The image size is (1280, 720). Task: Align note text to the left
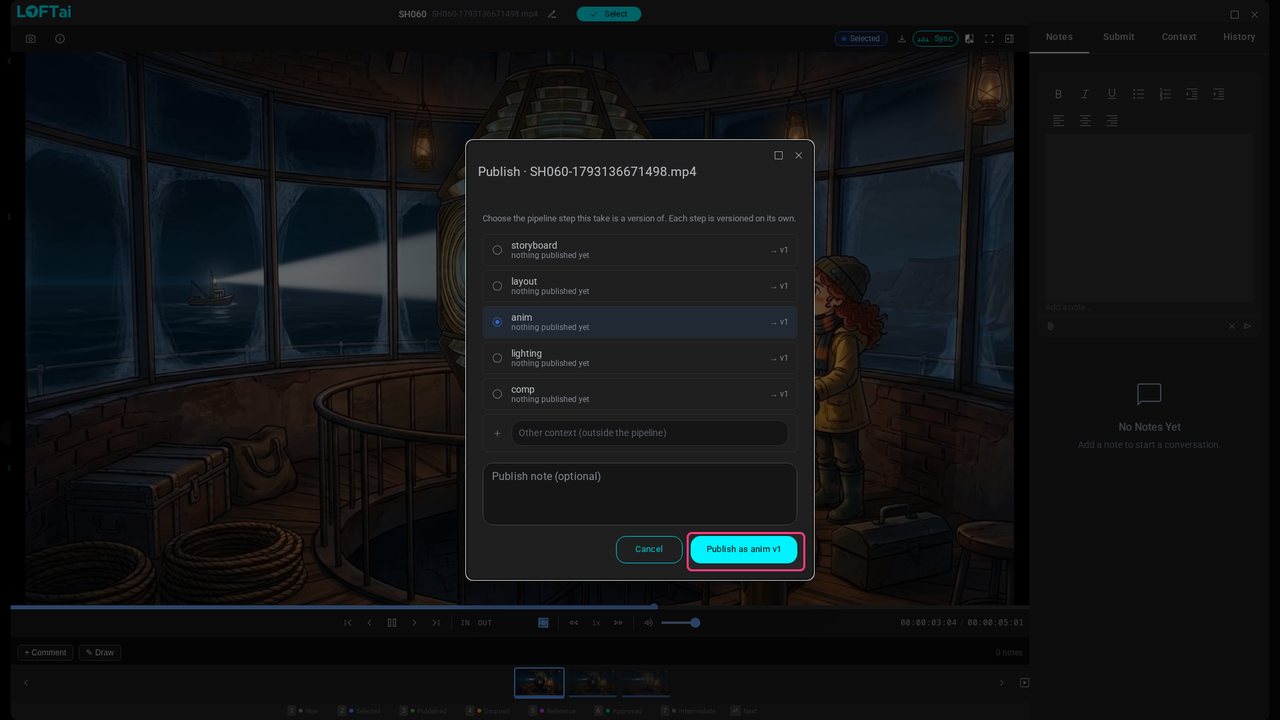point(1058,121)
